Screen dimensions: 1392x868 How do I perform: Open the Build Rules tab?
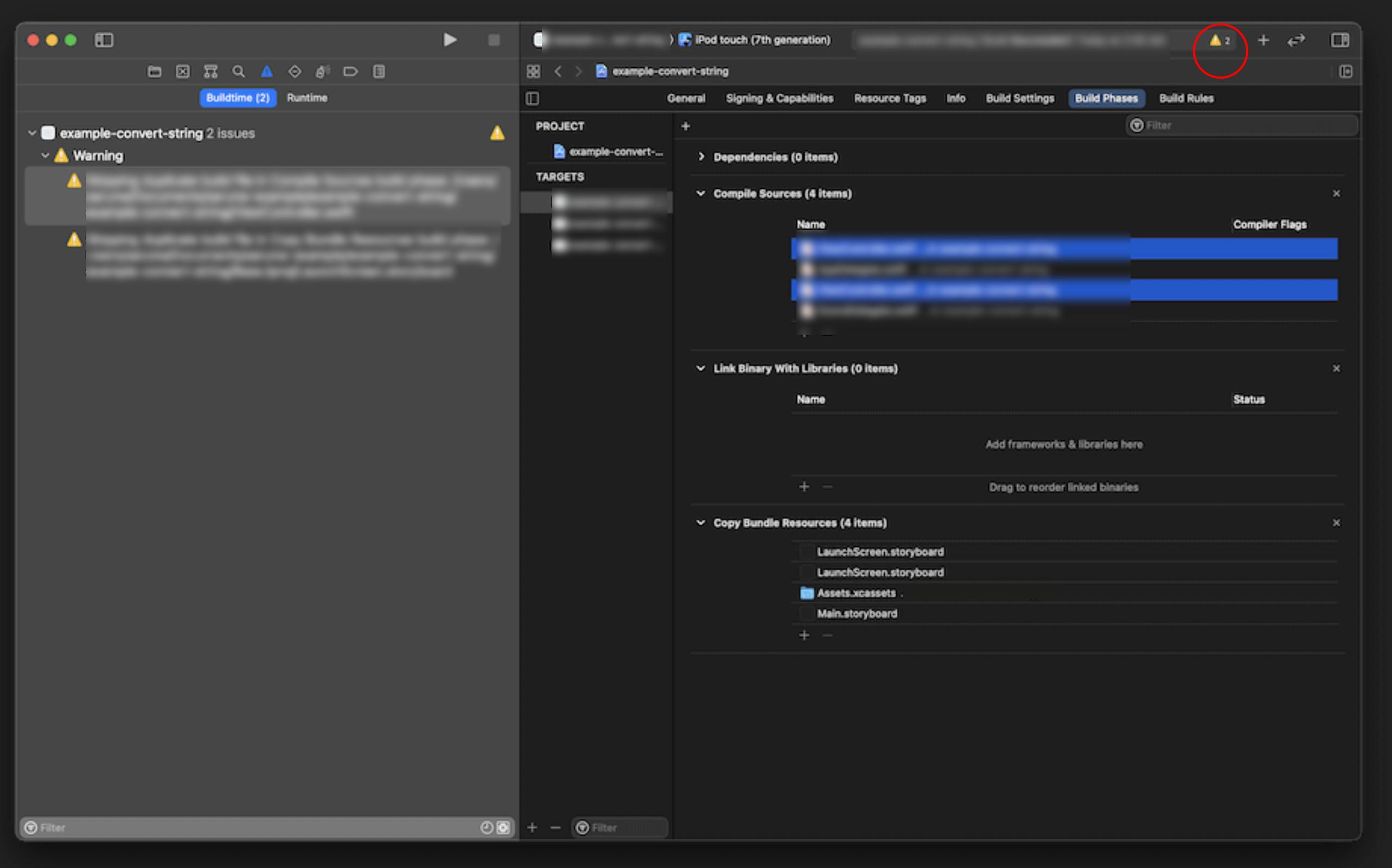pyautogui.click(x=1186, y=99)
